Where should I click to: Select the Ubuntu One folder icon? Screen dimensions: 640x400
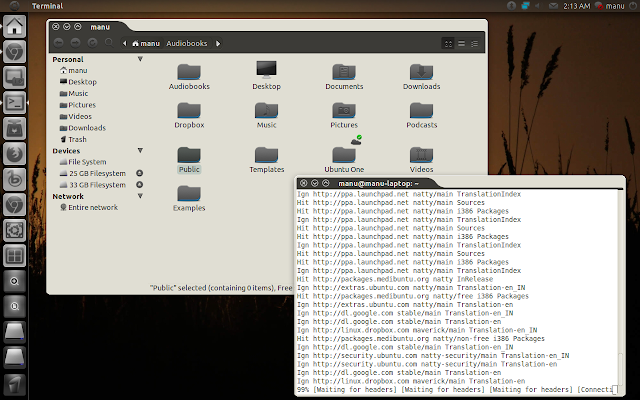(344, 155)
